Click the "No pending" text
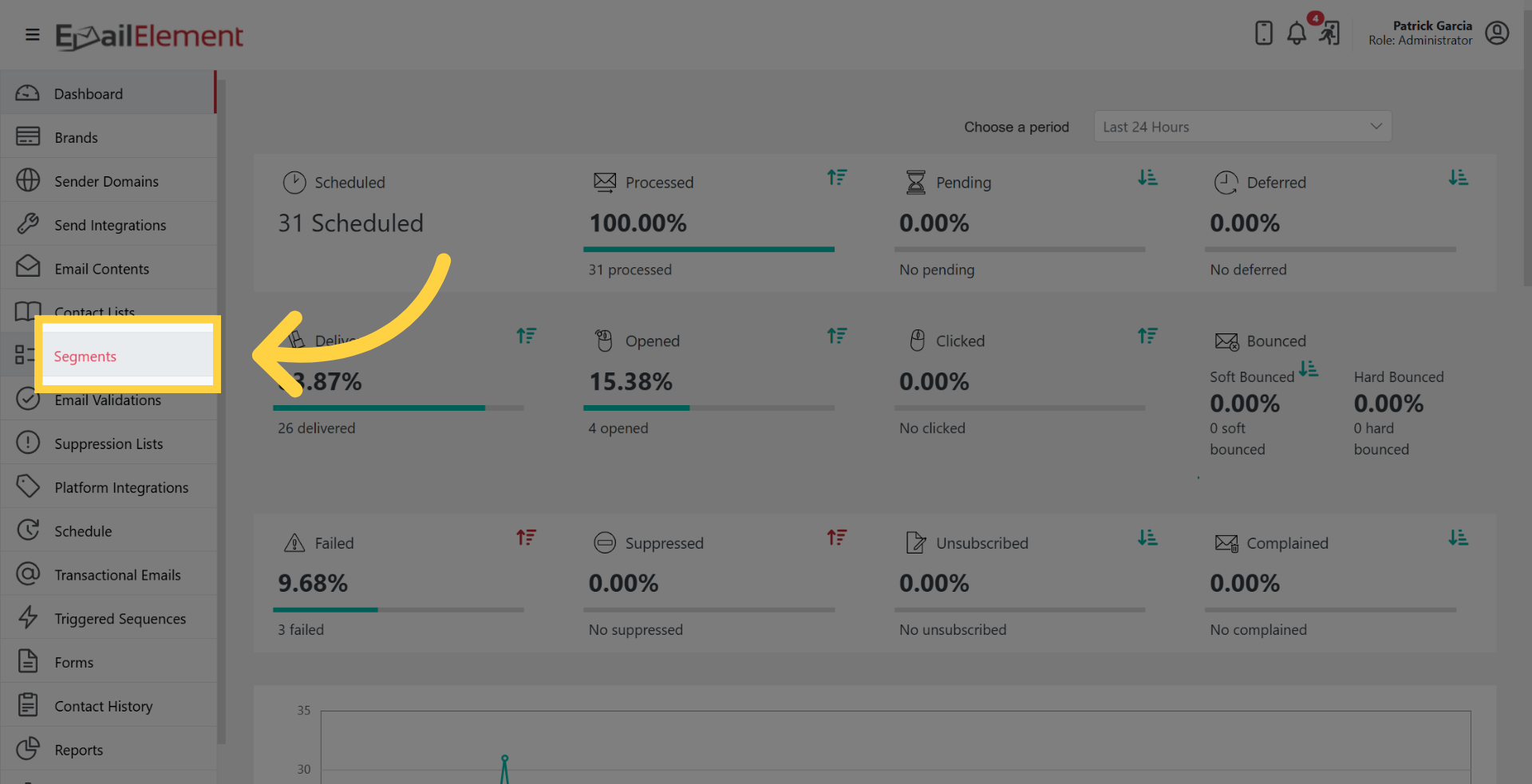The width and height of the screenshot is (1532, 784). coord(937,270)
